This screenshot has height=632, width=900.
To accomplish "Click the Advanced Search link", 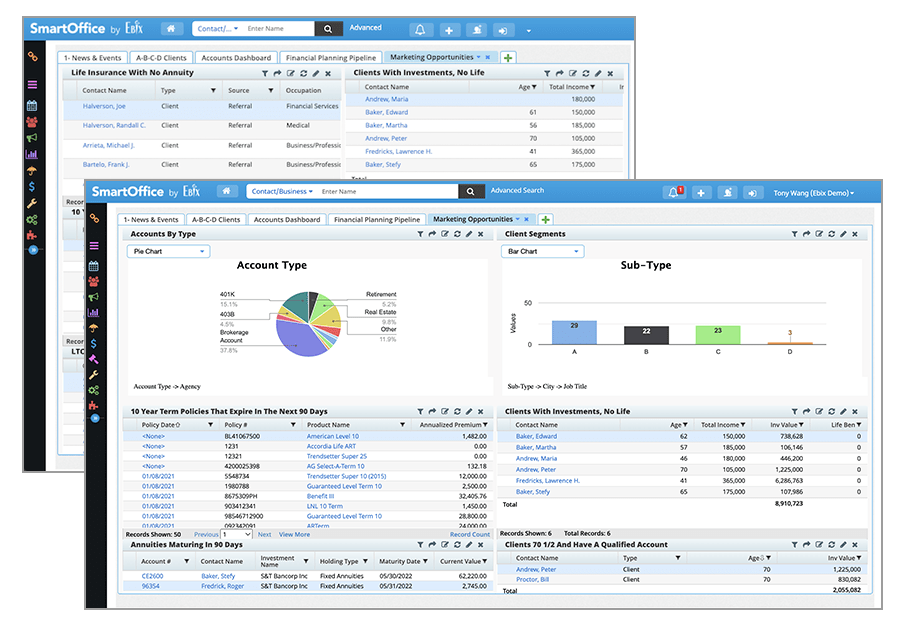I will tap(517, 191).
